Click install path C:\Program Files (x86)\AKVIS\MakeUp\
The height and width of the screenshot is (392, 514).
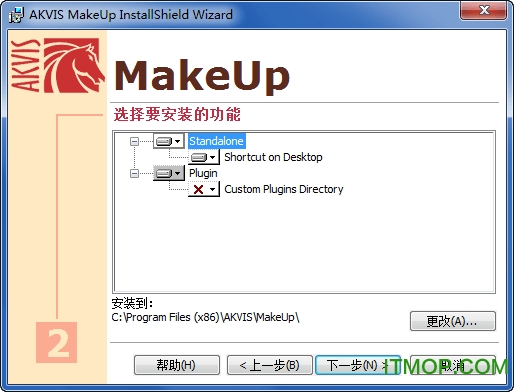(x=205, y=317)
